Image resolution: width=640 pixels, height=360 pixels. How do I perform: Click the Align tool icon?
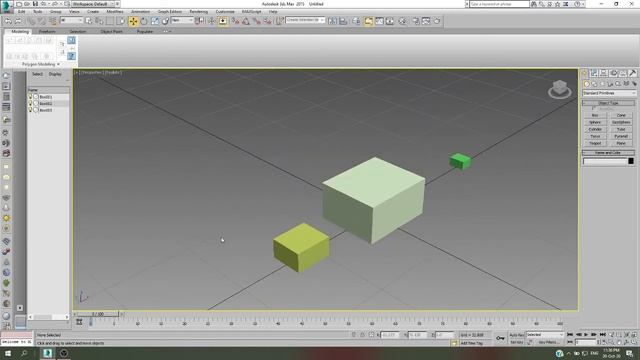(343, 21)
